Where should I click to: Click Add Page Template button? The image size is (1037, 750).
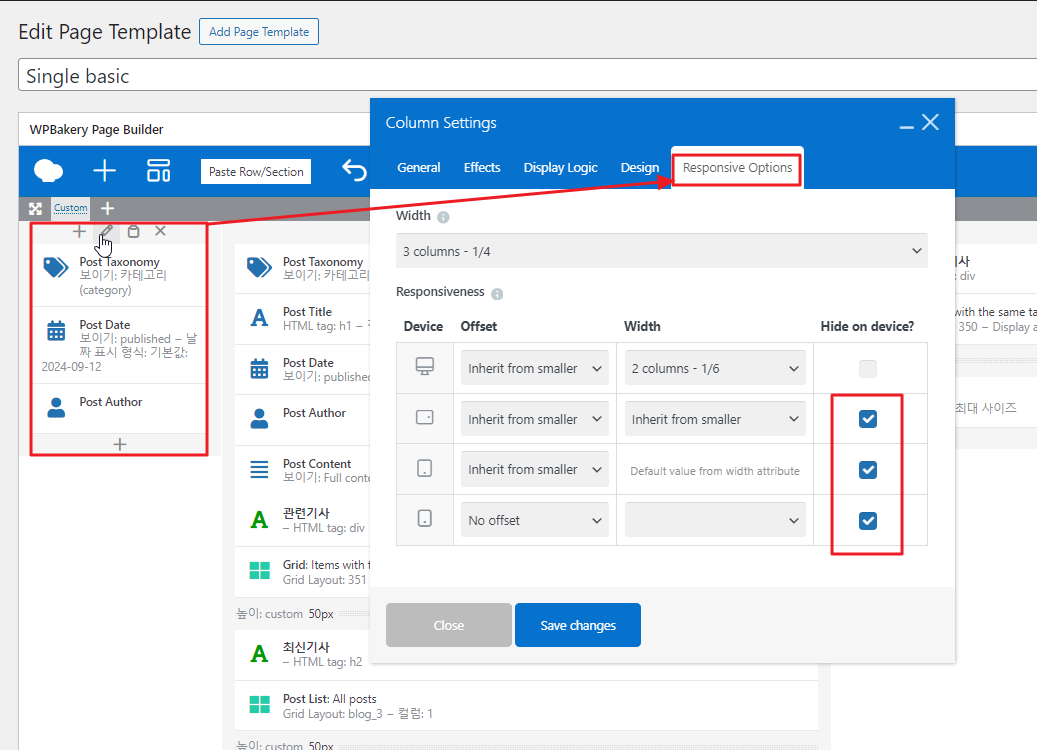tap(259, 32)
